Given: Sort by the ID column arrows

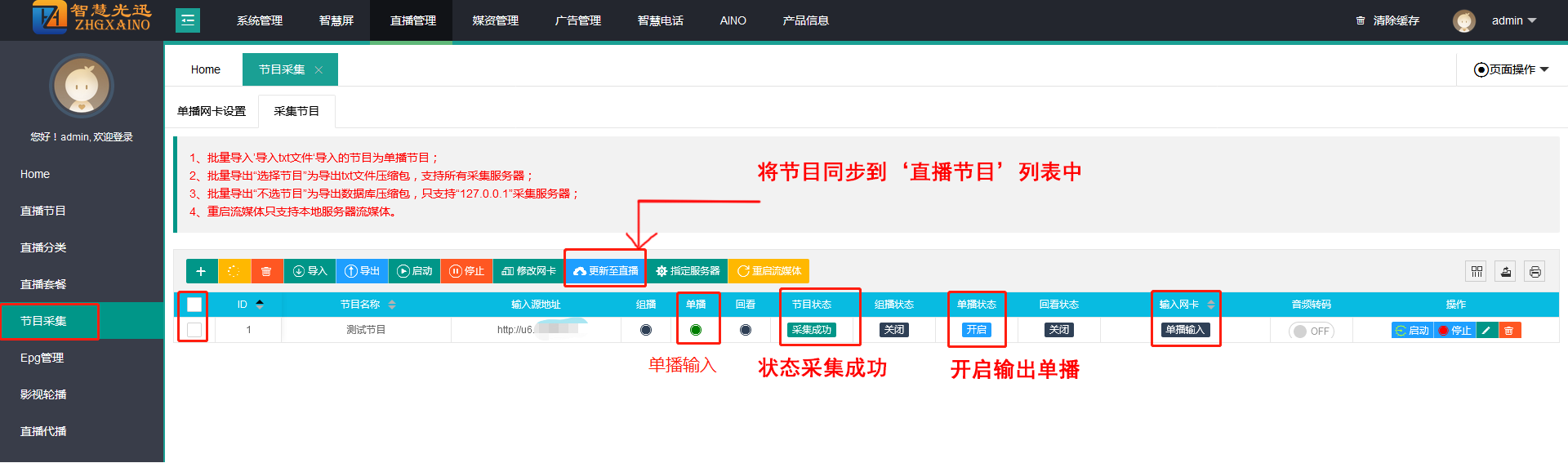Looking at the screenshot, I should click(x=260, y=305).
